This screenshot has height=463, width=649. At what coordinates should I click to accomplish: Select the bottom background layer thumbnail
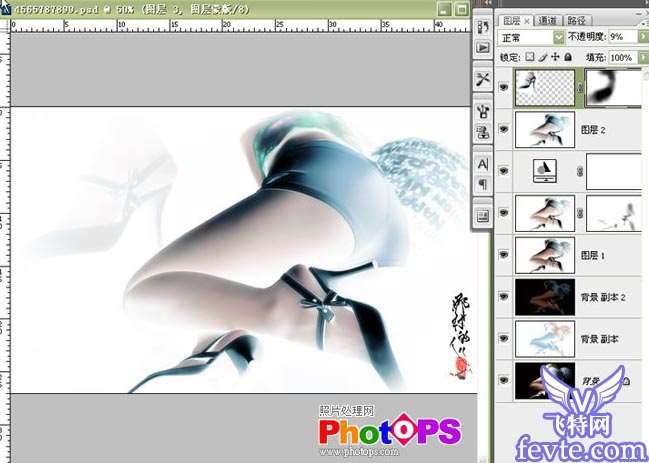pos(545,381)
